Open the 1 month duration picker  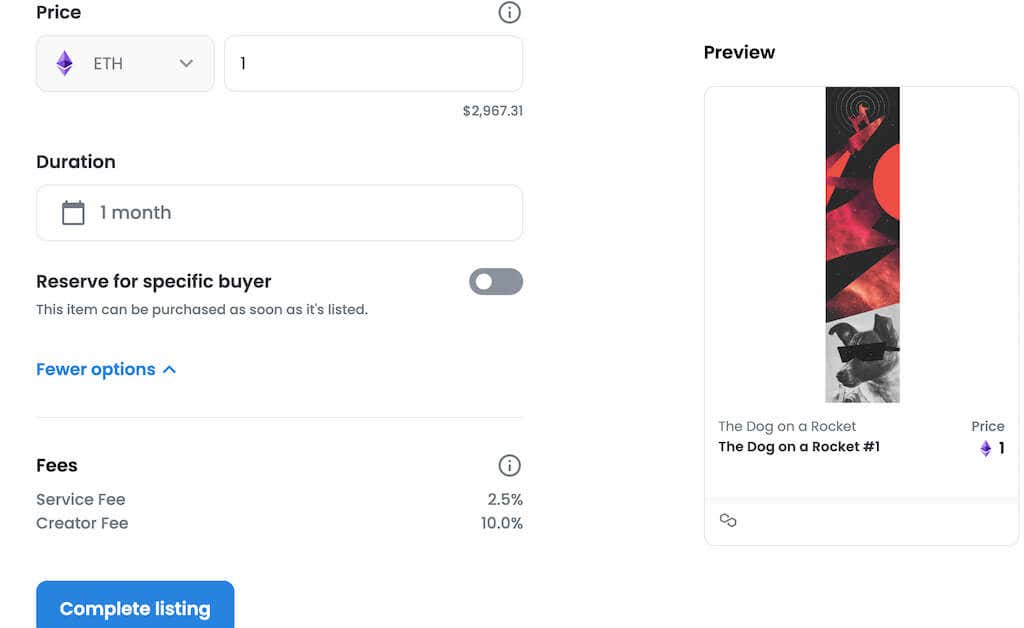279,212
